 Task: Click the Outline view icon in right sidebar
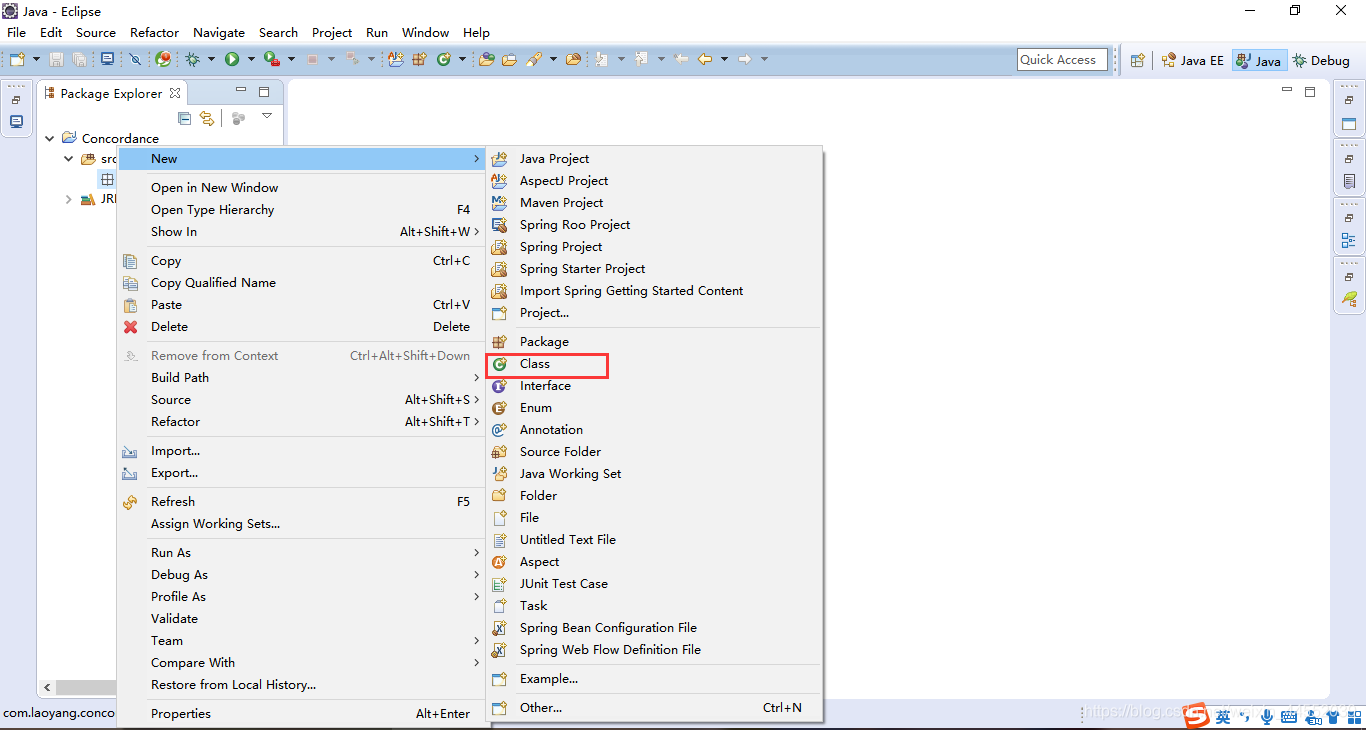[1349, 241]
